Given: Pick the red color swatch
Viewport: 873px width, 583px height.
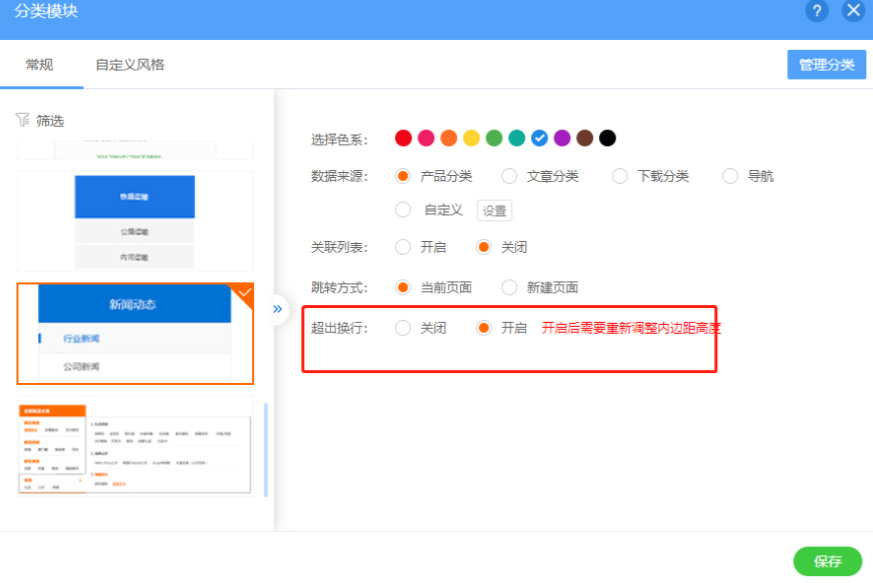Looking at the screenshot, I should [403, 138].
